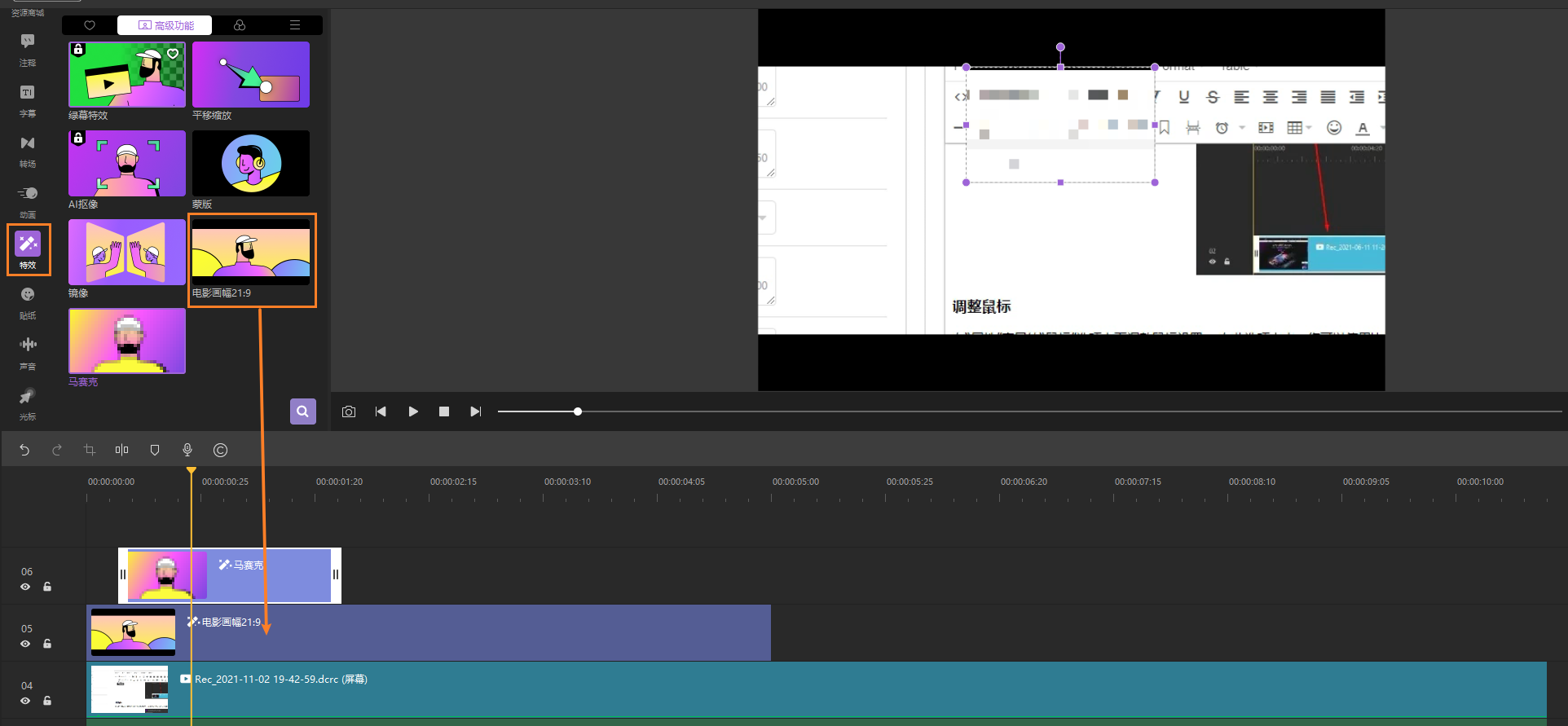Select the 电影画幅21:9 effect thumbnail

[x=251, y=252]
